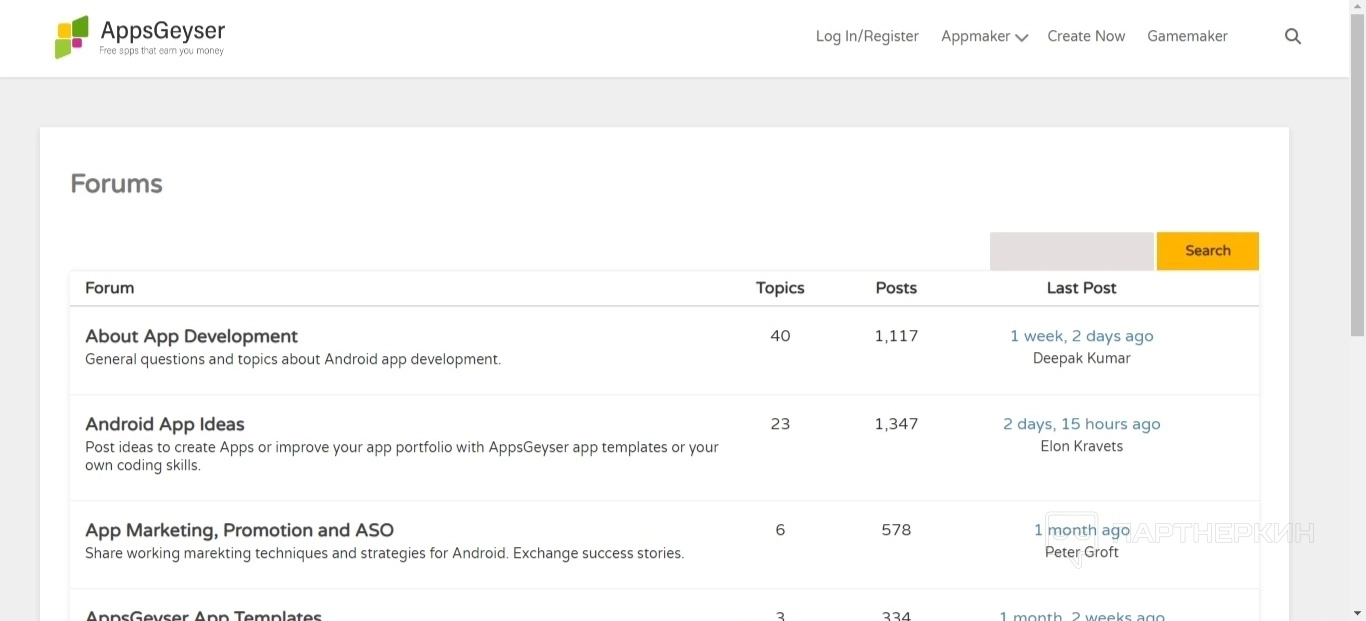Screen dimensions: 1366x621
Task: View the 1 month ago last post
Action: click(x=1081, y=530)
